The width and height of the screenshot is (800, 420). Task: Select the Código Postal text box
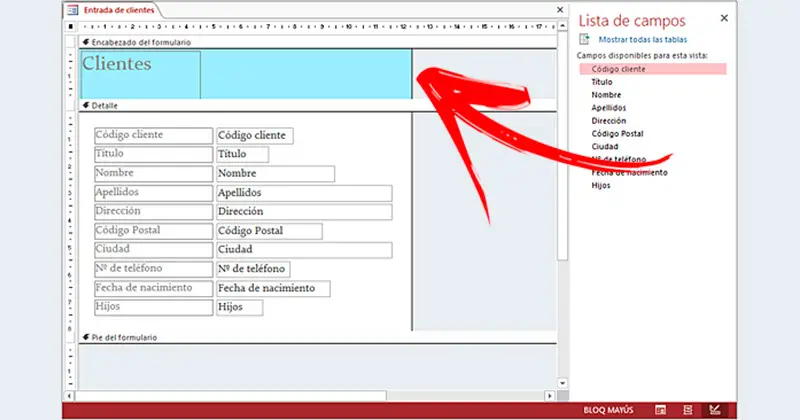pyautogui.click(x=269, y=231)
